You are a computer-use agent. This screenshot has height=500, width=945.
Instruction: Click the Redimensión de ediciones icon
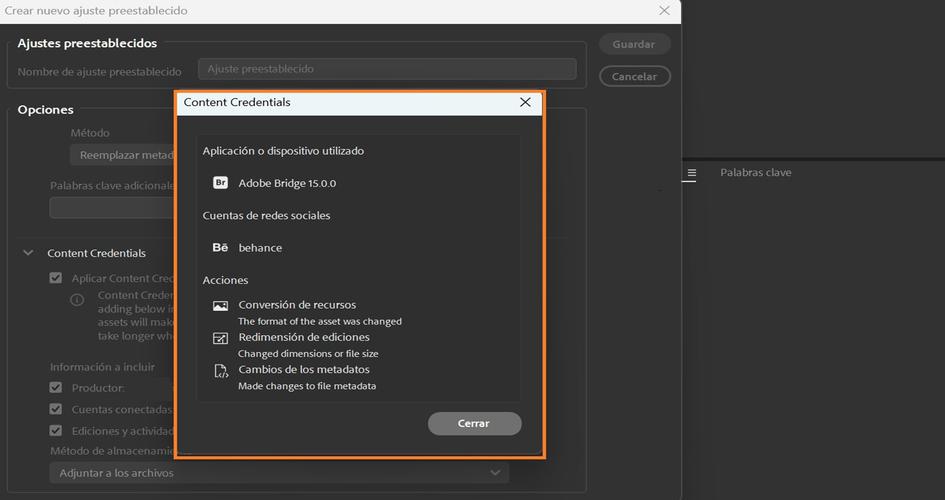pos(220,338)
